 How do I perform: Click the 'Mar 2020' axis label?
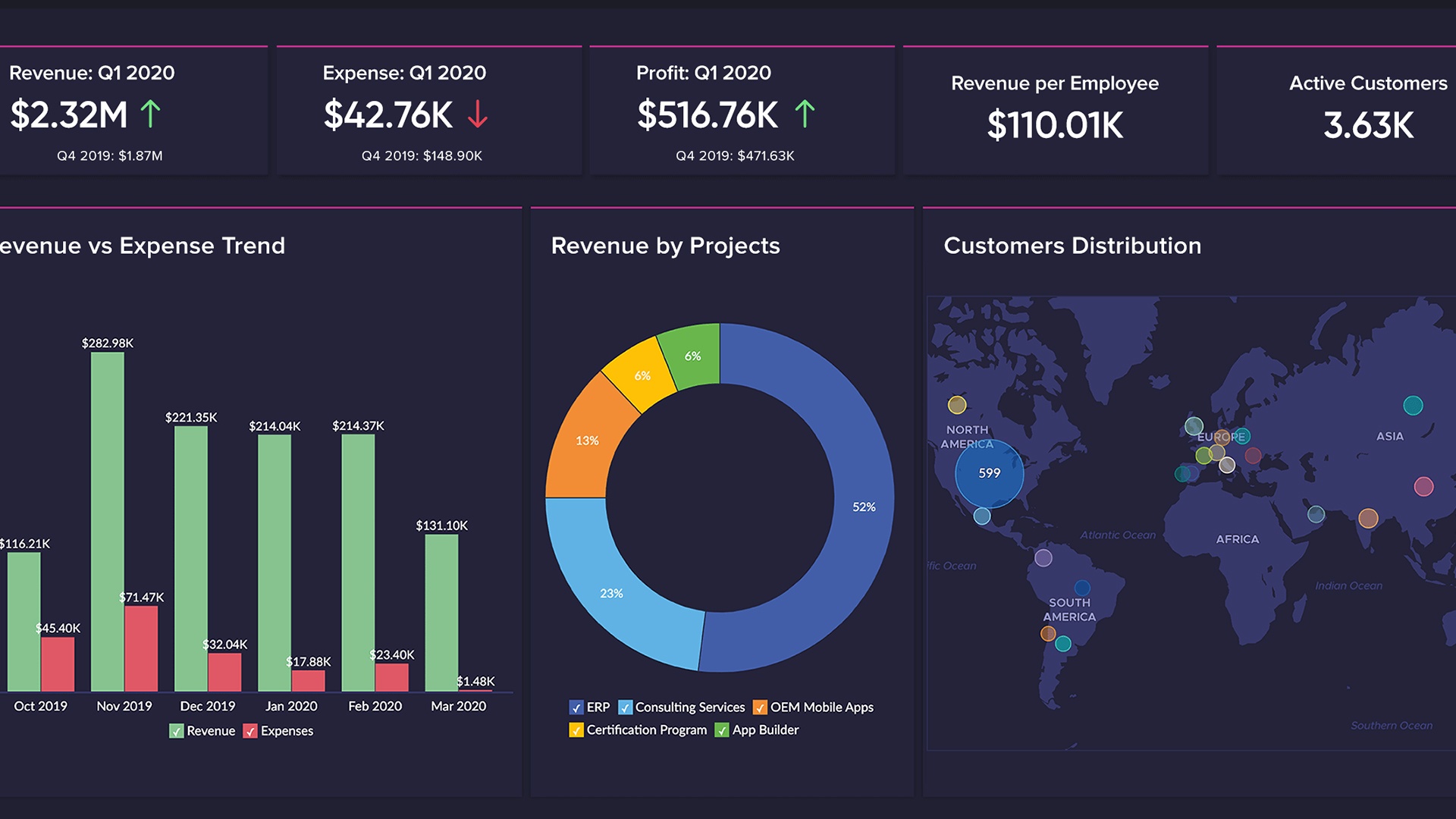coord(459,706)
